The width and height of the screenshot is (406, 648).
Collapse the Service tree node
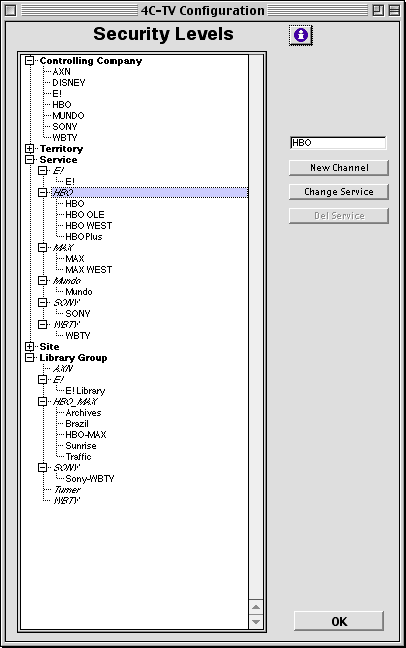[29, 160]
